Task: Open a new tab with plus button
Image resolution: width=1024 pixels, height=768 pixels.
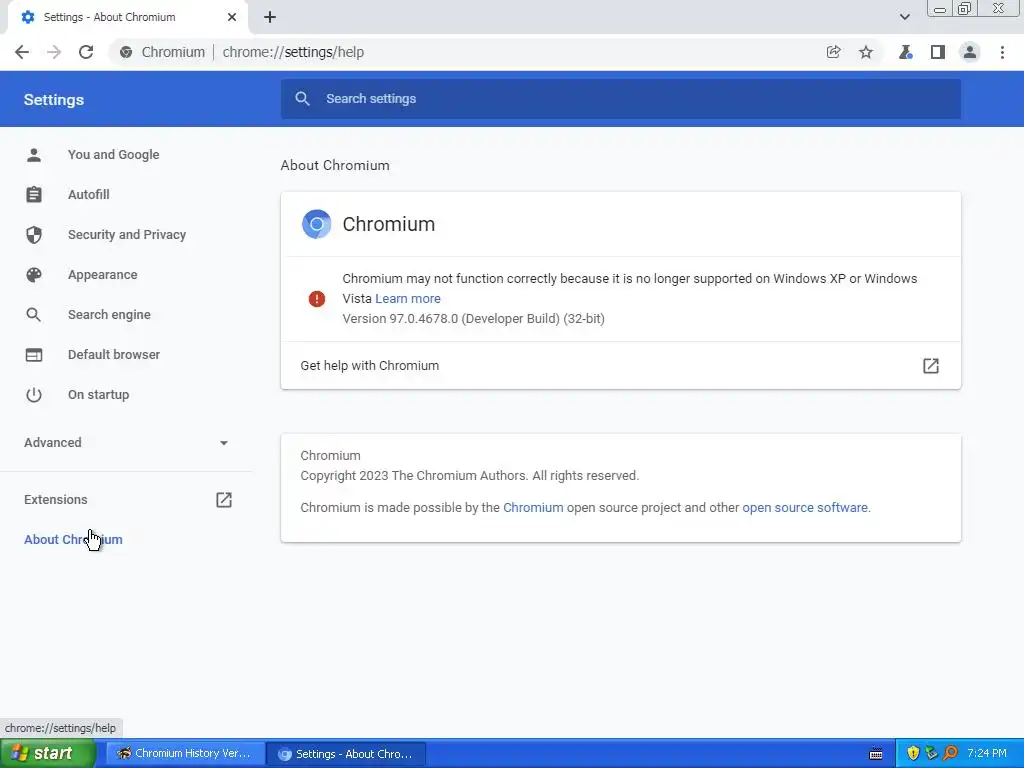Action: [270, 17]
